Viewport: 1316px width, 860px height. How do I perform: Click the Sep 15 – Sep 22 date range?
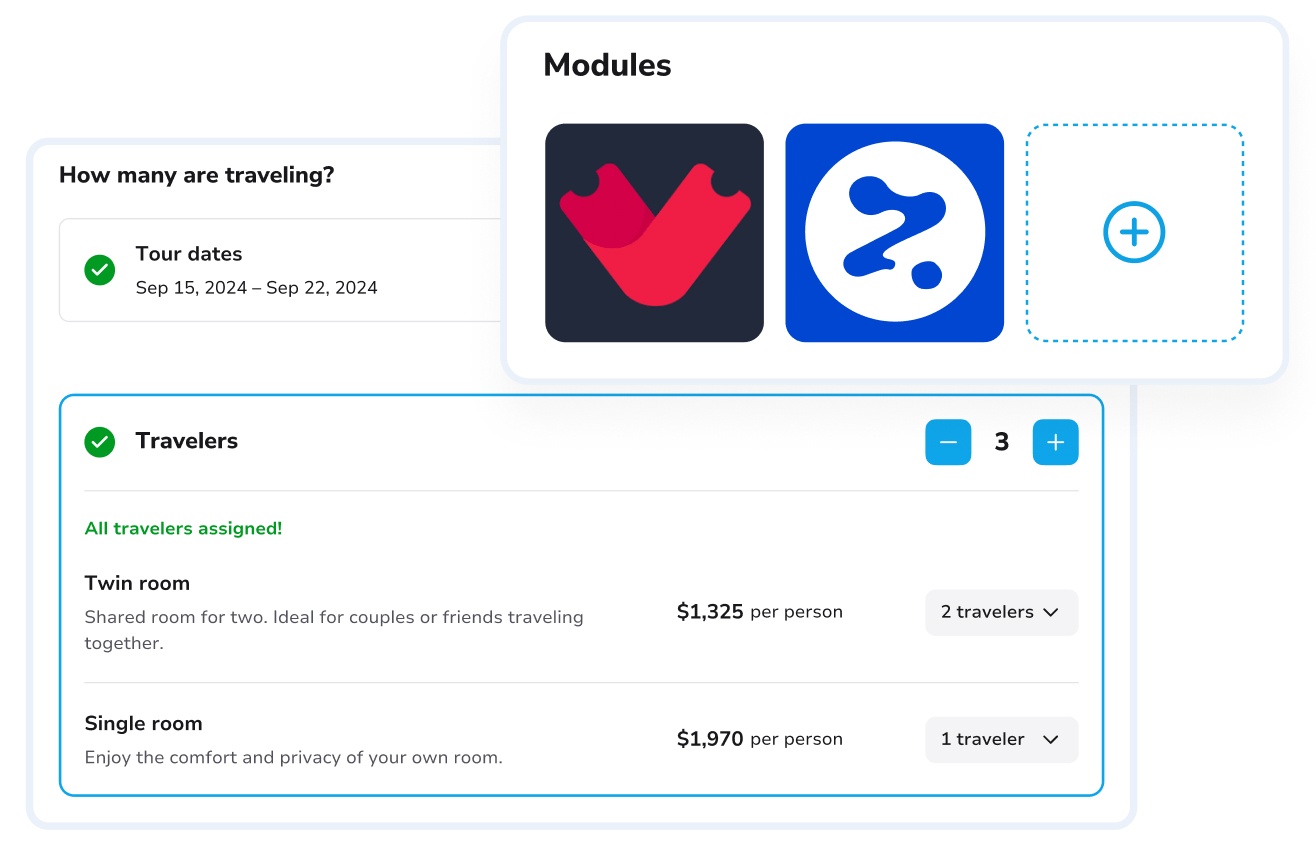pyautogui.click(x=257, y=288)
